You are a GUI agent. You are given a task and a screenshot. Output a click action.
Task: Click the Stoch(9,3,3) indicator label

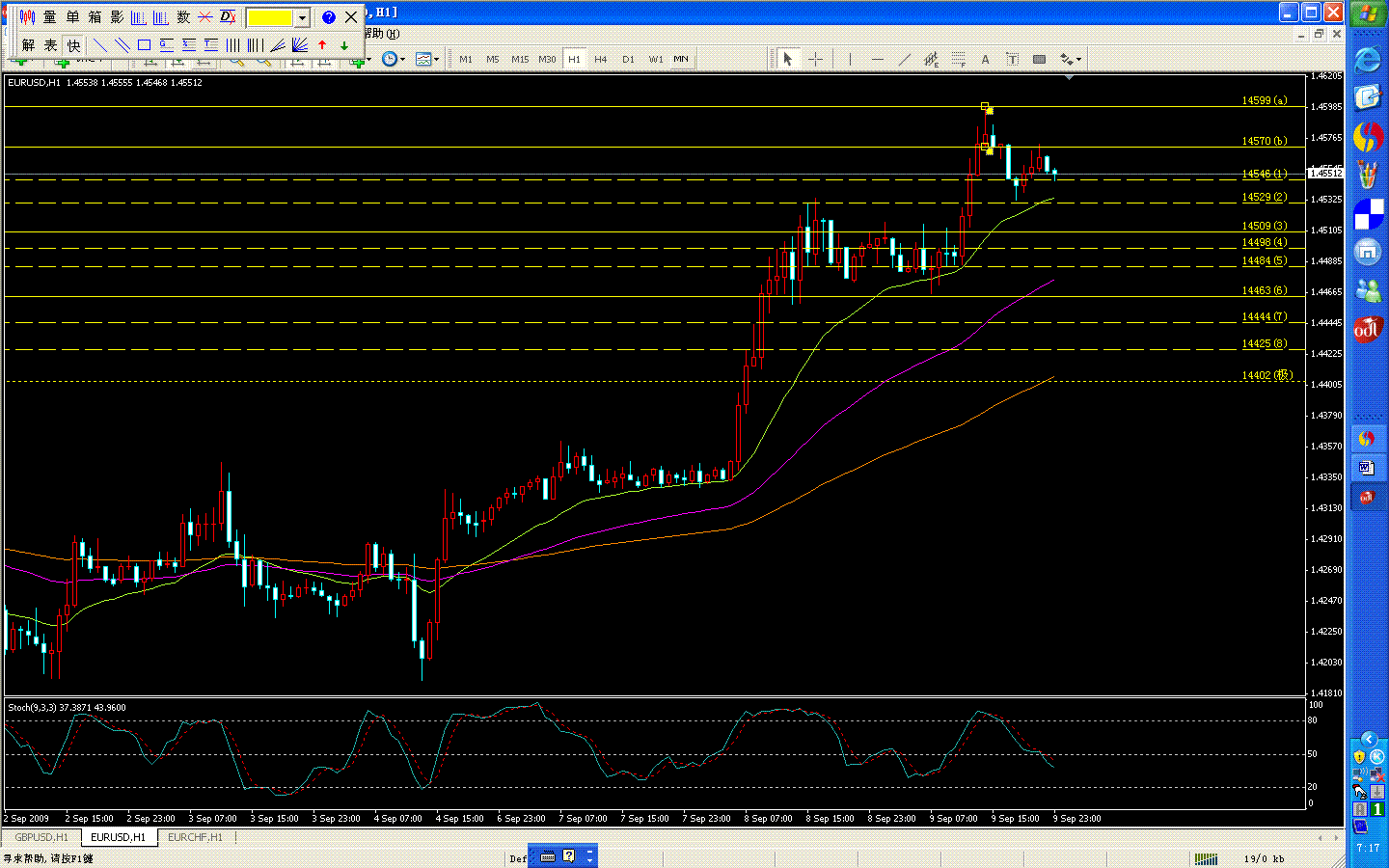point(67,707)
